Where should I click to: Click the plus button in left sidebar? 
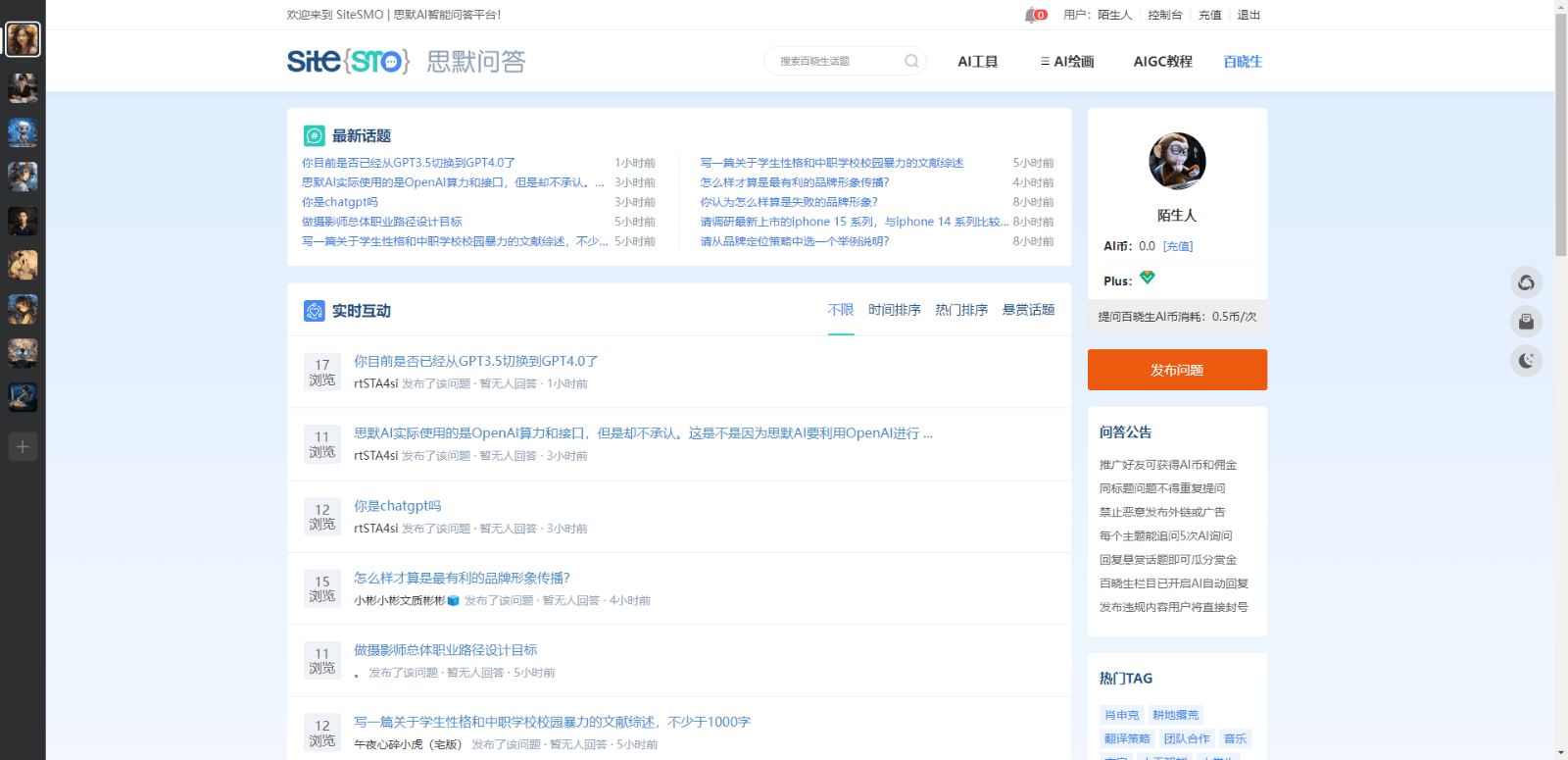24,446
